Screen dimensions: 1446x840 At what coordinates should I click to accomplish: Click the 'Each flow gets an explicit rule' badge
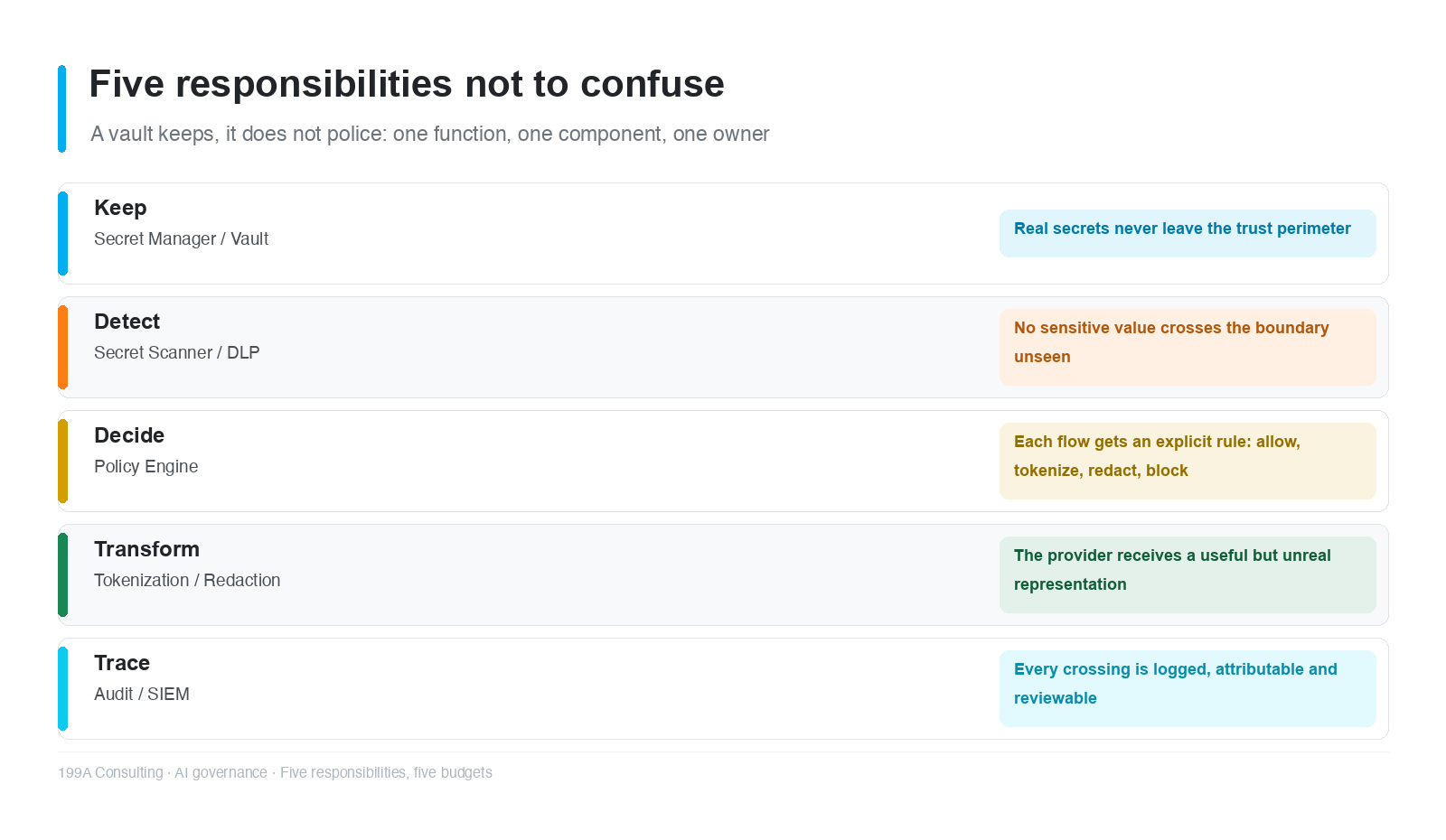pyautogui.click(x=1188, y=461)
